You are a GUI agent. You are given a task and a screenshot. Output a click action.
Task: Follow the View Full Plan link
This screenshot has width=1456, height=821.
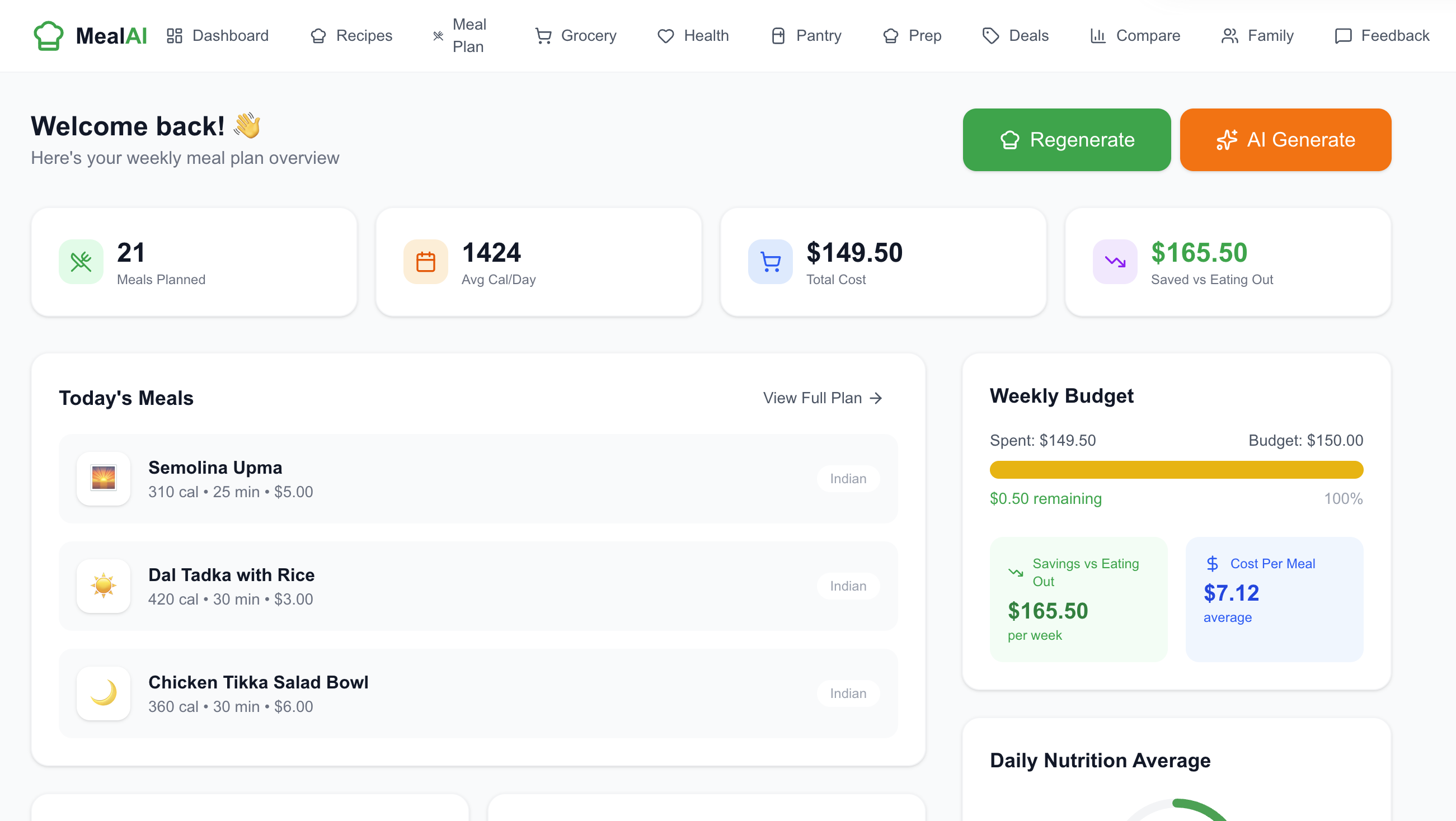pos(823,398)
